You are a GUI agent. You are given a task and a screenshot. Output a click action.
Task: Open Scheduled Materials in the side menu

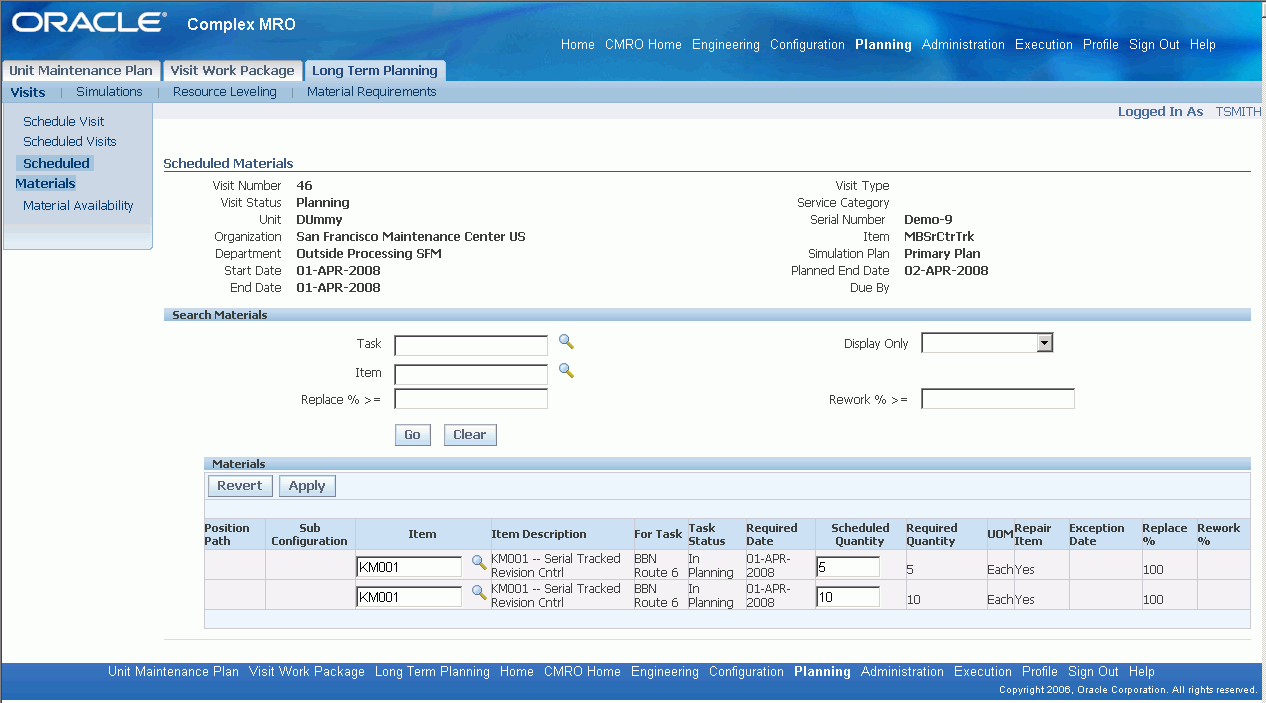pos(54,173)
